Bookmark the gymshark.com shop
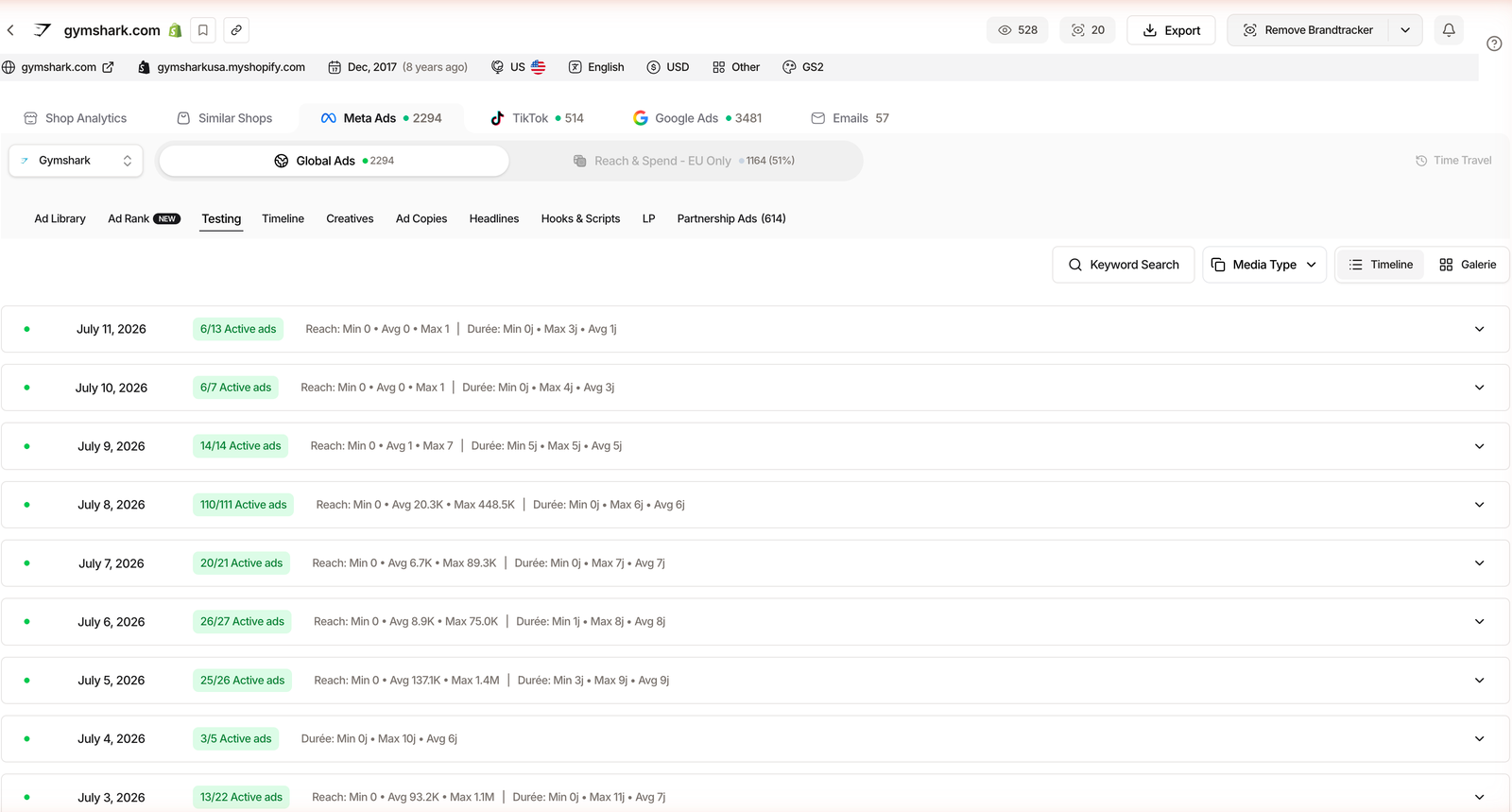 pos(203,30)
